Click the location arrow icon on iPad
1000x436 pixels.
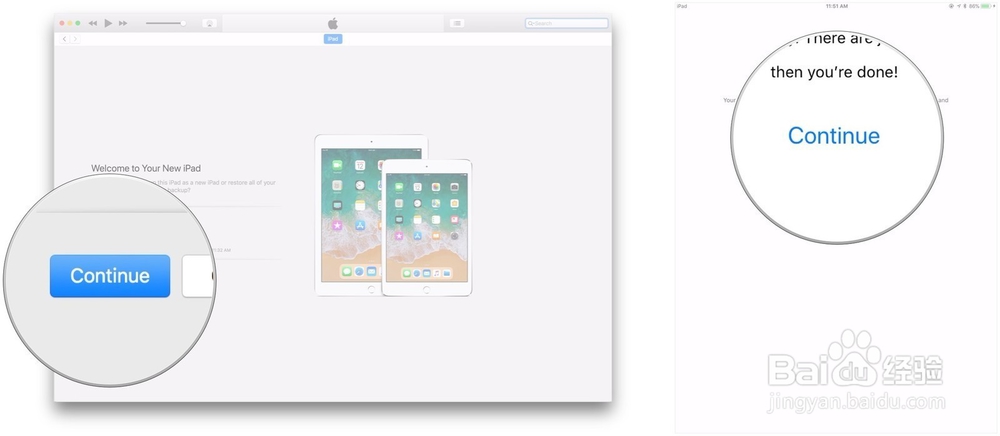[959, 6]
